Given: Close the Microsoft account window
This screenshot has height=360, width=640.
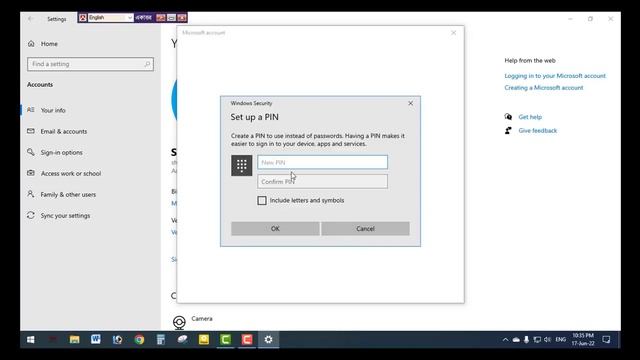Looking at the screenshot, I should click(x=453, y=33).
